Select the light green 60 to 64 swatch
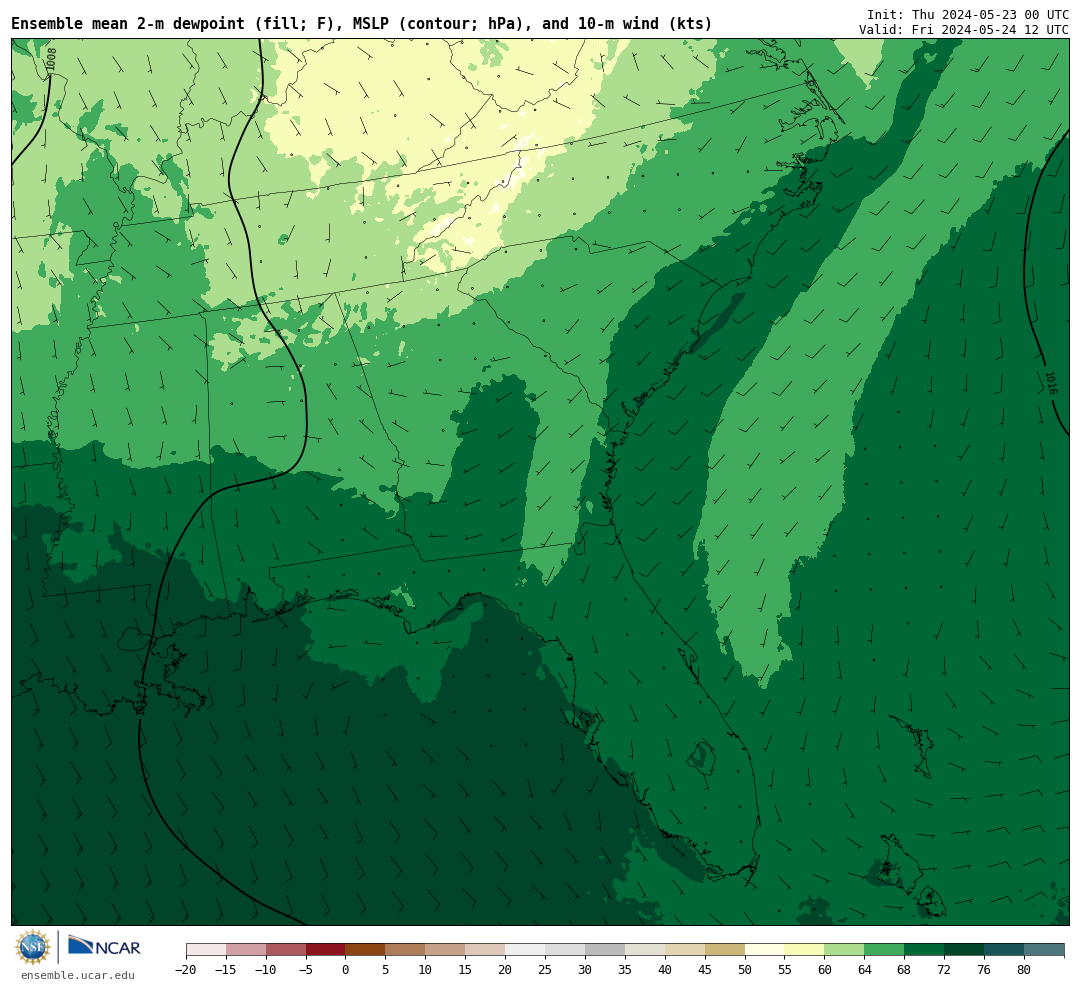The height and width of the screenshot is (988, 1080). pyautogui.click(x=844, y=950)
